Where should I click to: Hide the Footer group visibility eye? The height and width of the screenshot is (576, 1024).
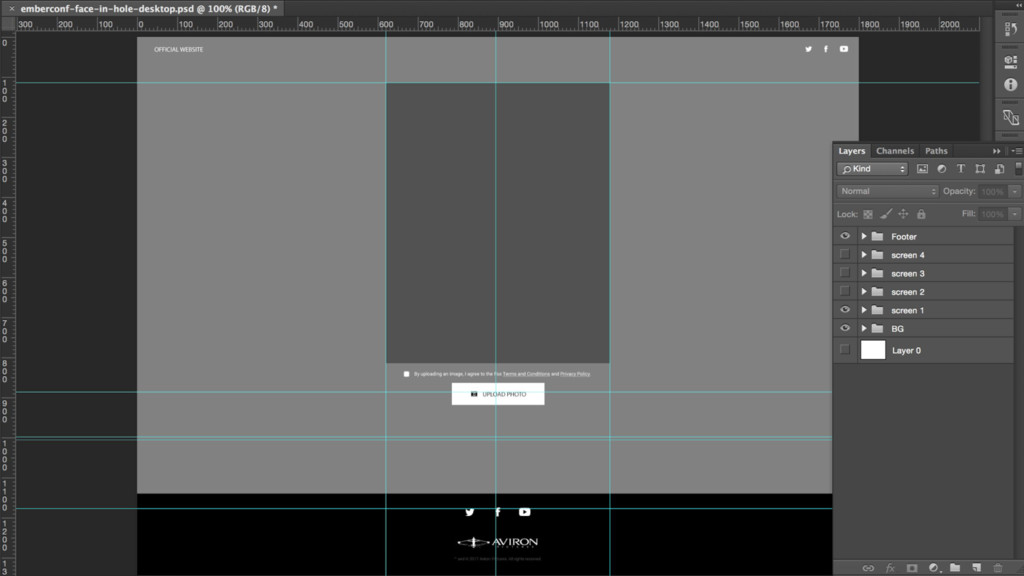(x=845, y=237)
